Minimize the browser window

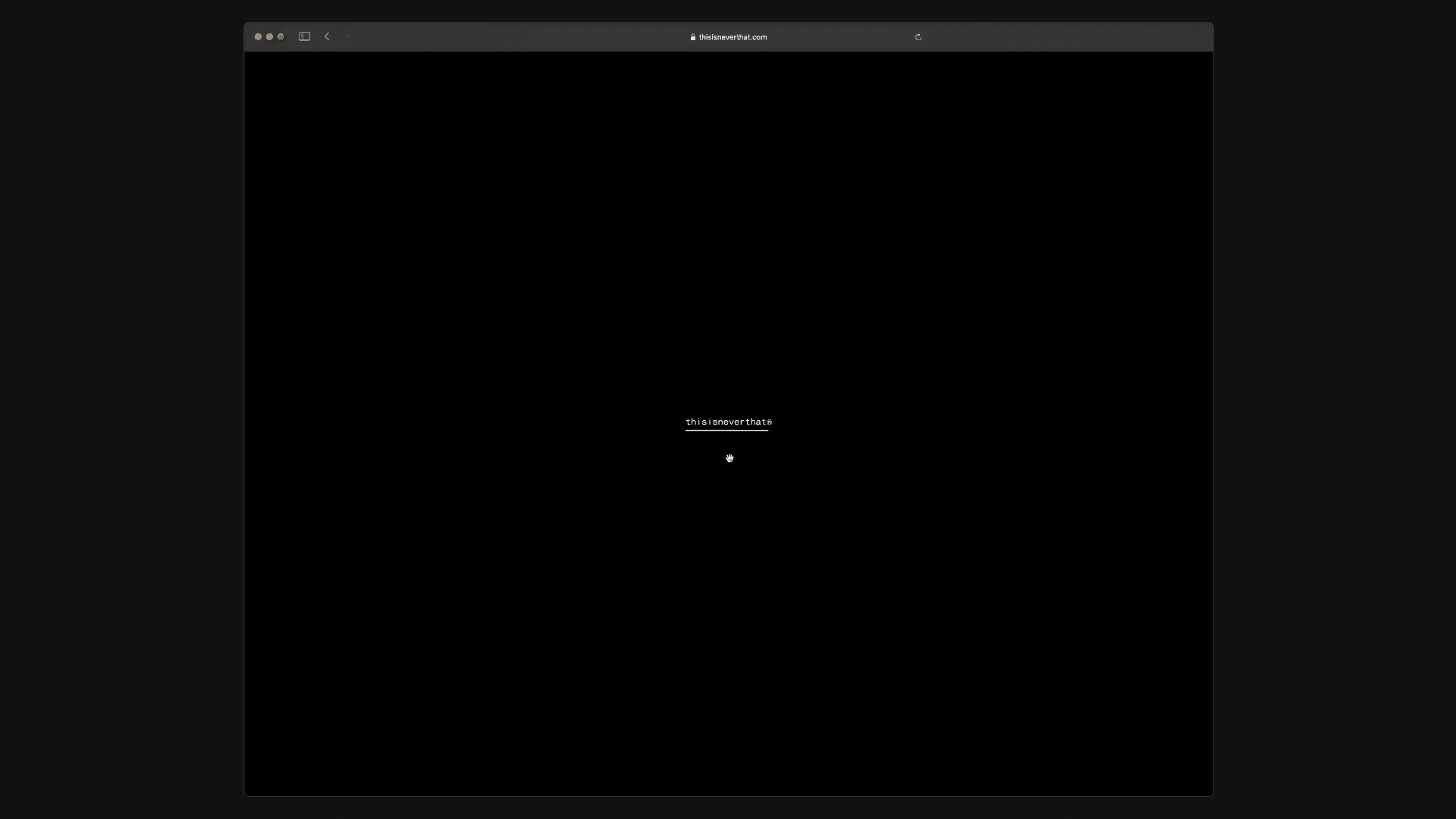269,36
